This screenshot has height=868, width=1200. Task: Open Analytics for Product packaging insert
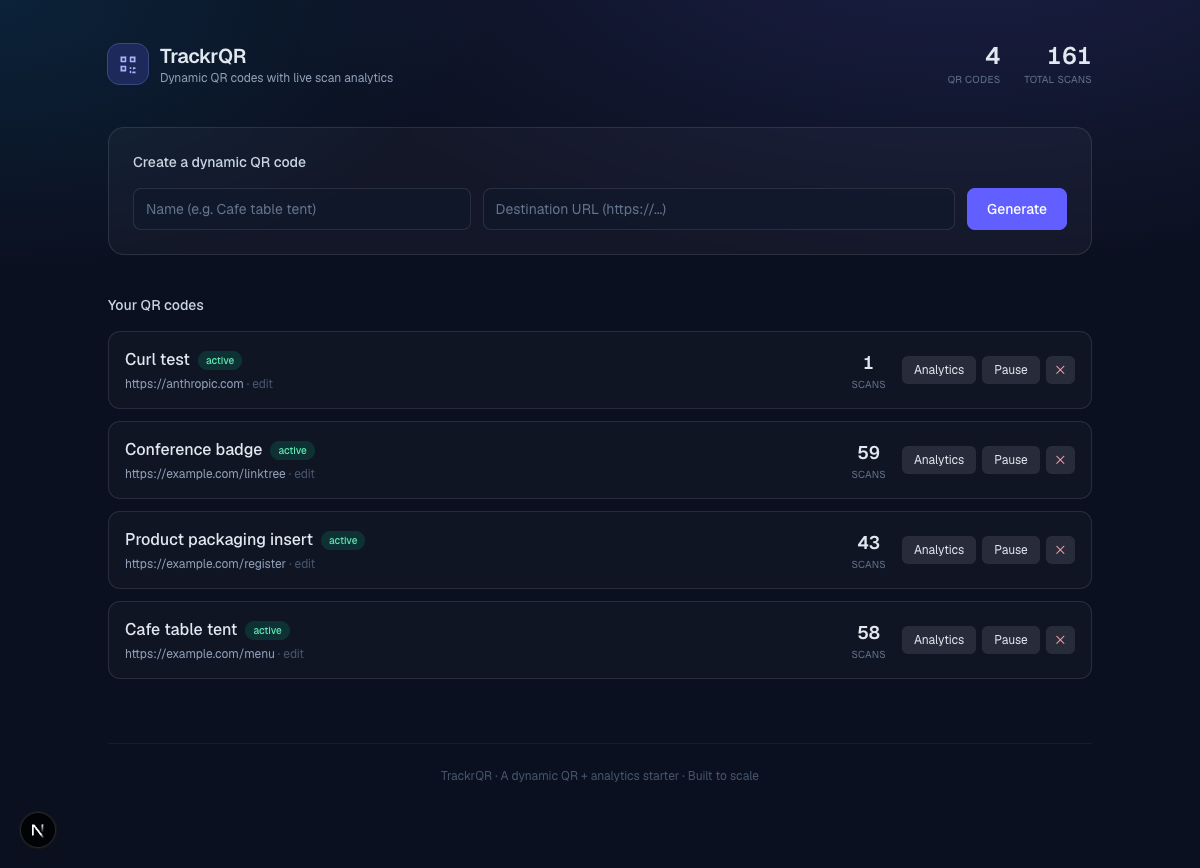click(939, 550)
